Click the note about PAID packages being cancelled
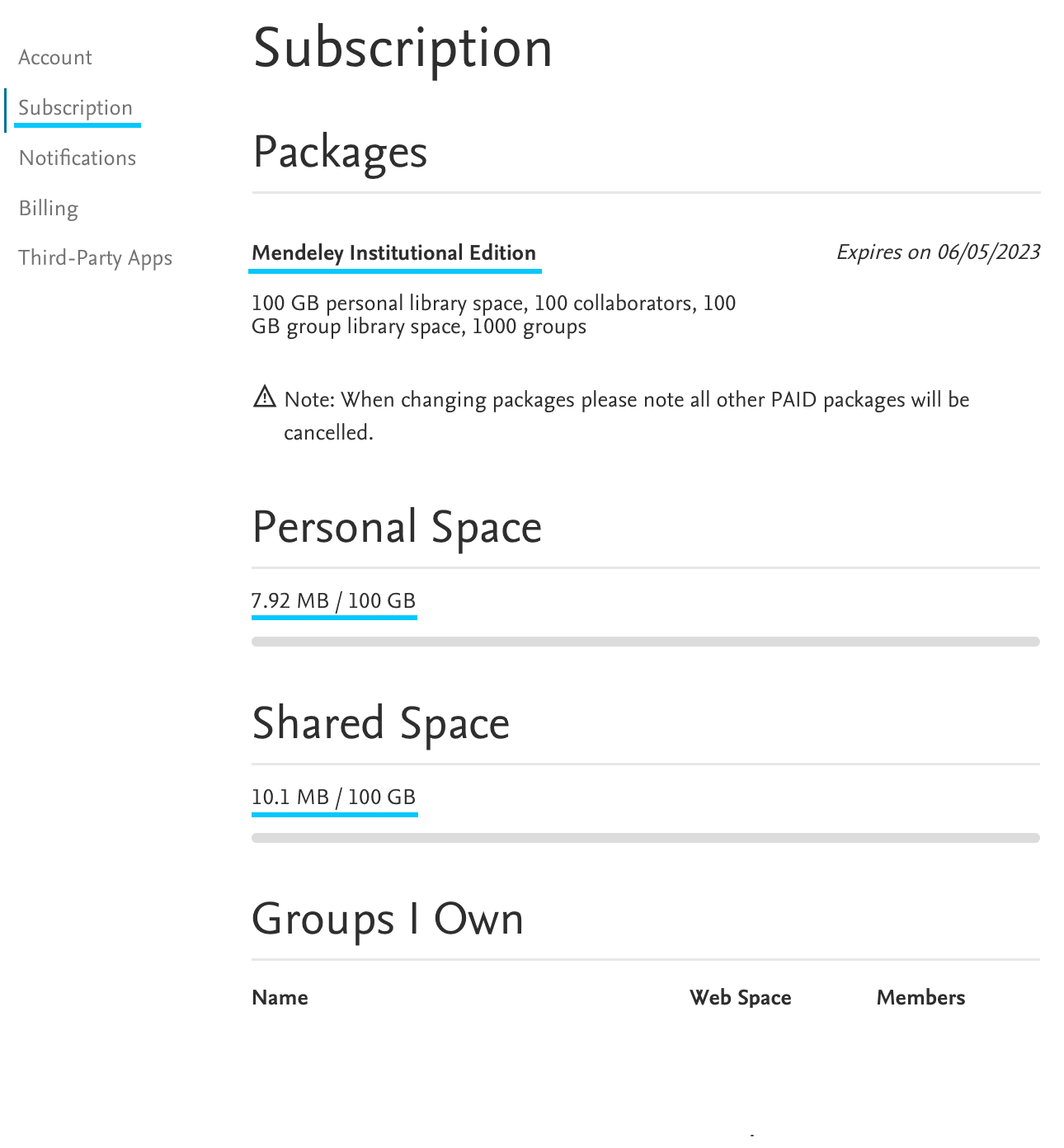The width and height of the screenshot is (1064, 1148). [x=627, y=416]
